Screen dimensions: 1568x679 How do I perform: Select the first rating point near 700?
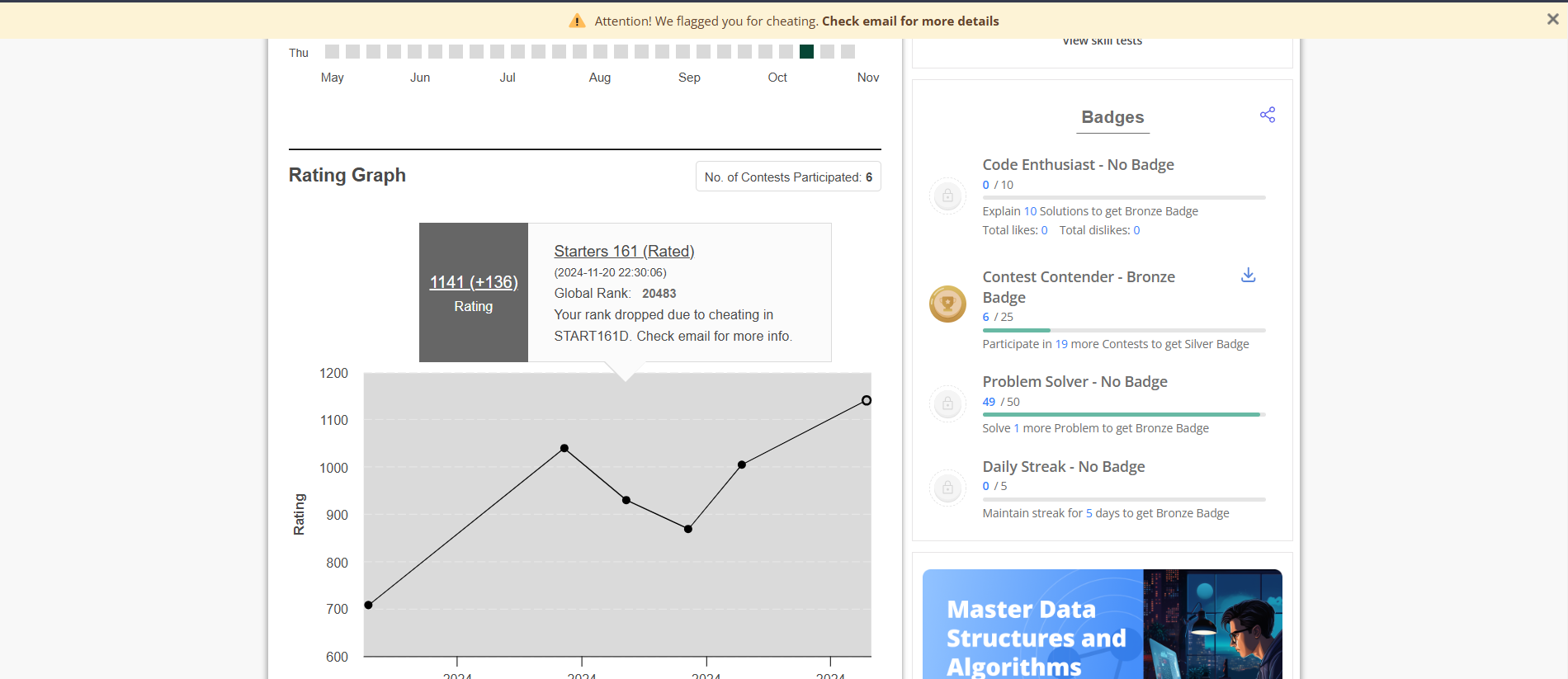[368, 605]
